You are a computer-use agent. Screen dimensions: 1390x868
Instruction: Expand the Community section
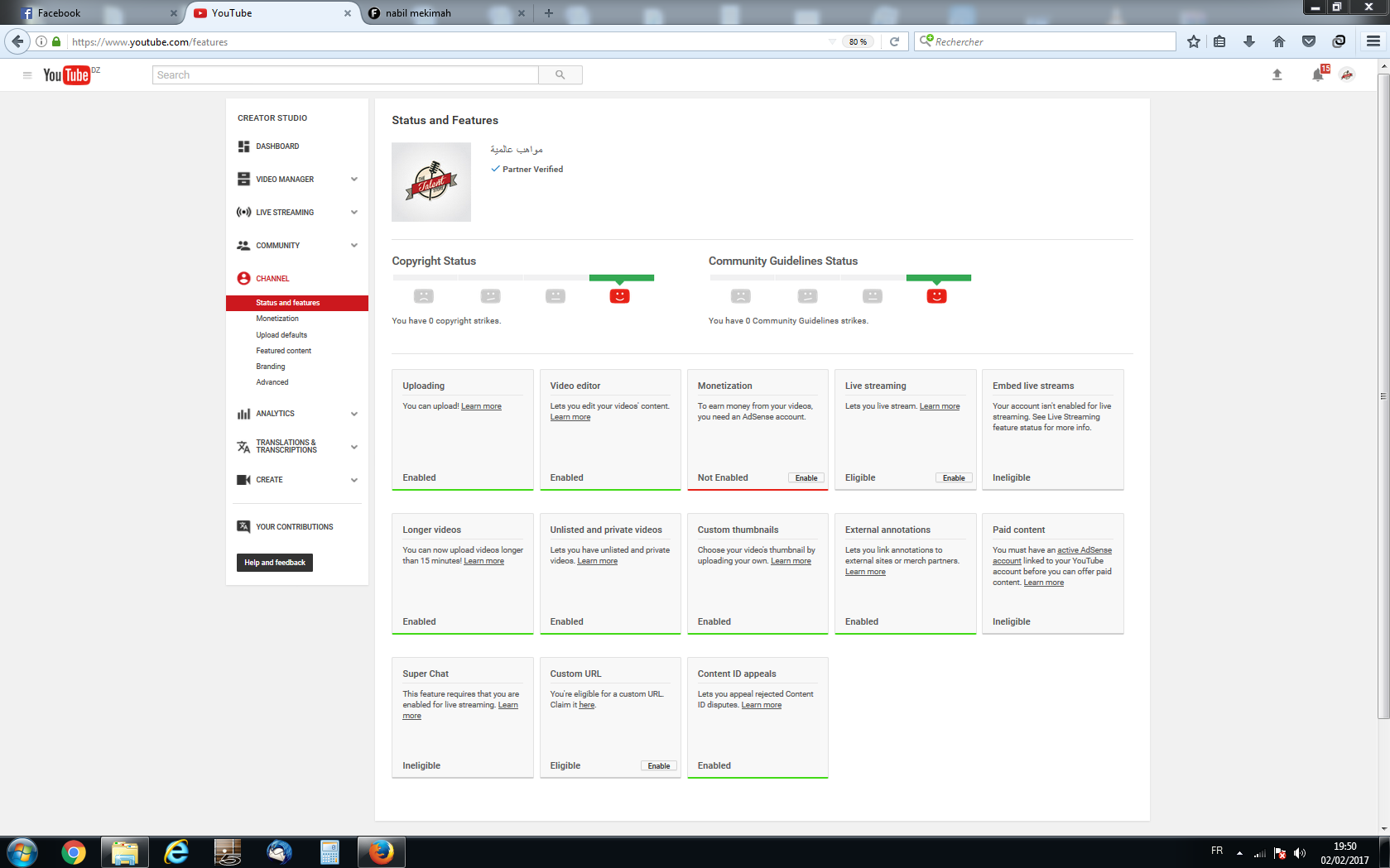click(354, 246)
